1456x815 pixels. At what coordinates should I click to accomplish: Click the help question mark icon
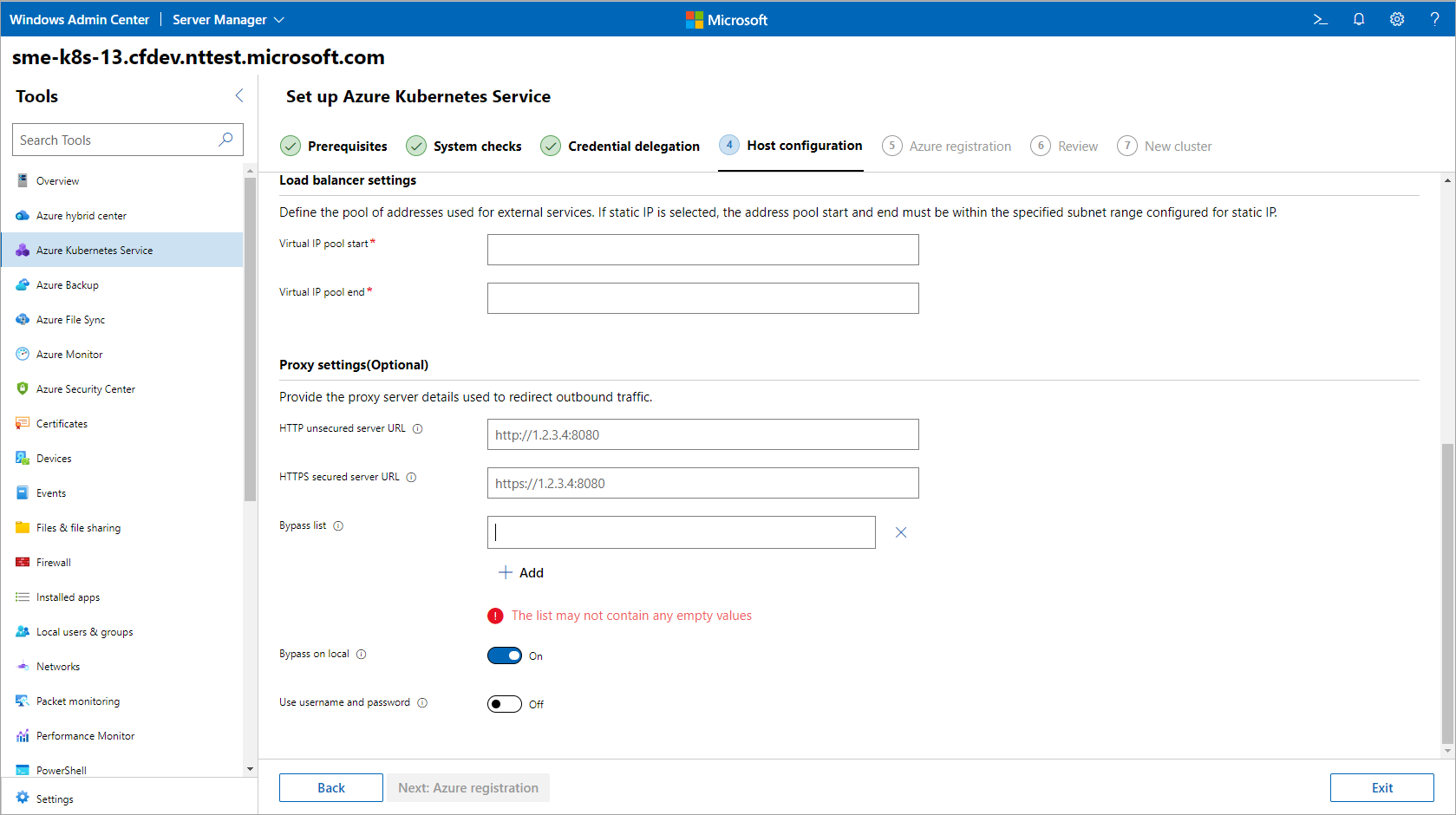[1434, 19]
